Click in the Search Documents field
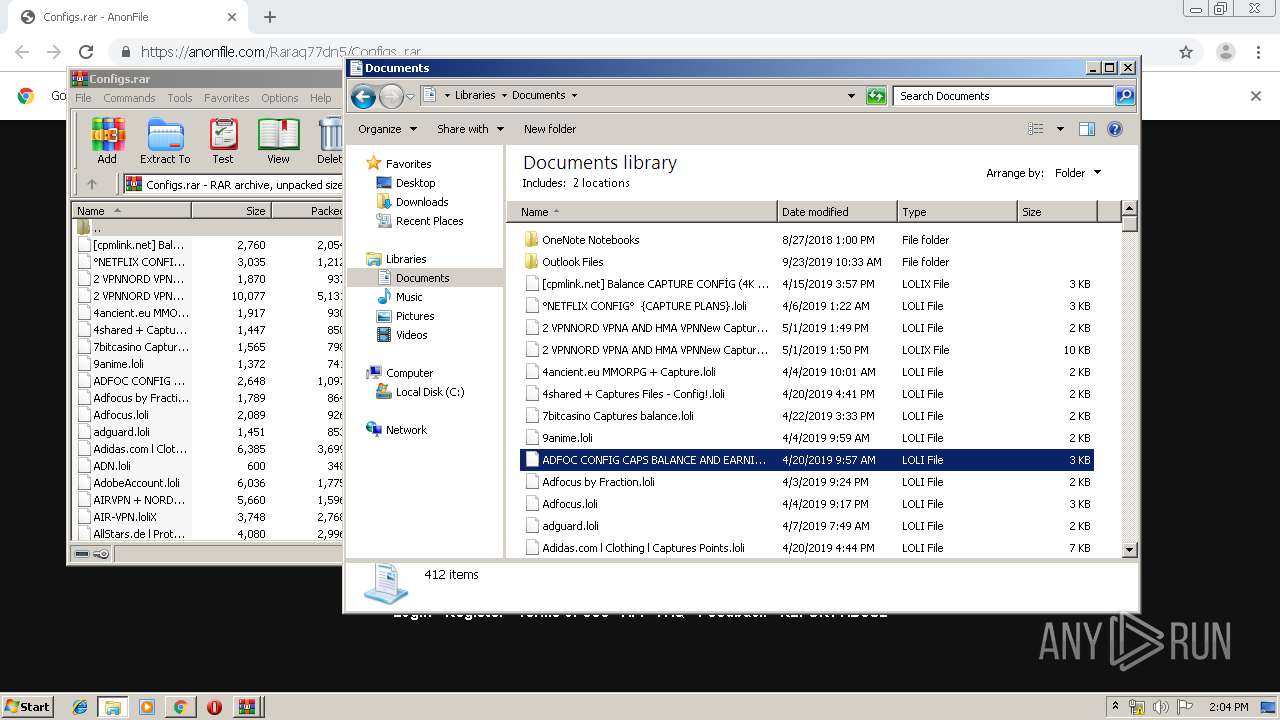Image resolution: width=1280 pixels, height=720 pixels. click(x=1003, y=96)
